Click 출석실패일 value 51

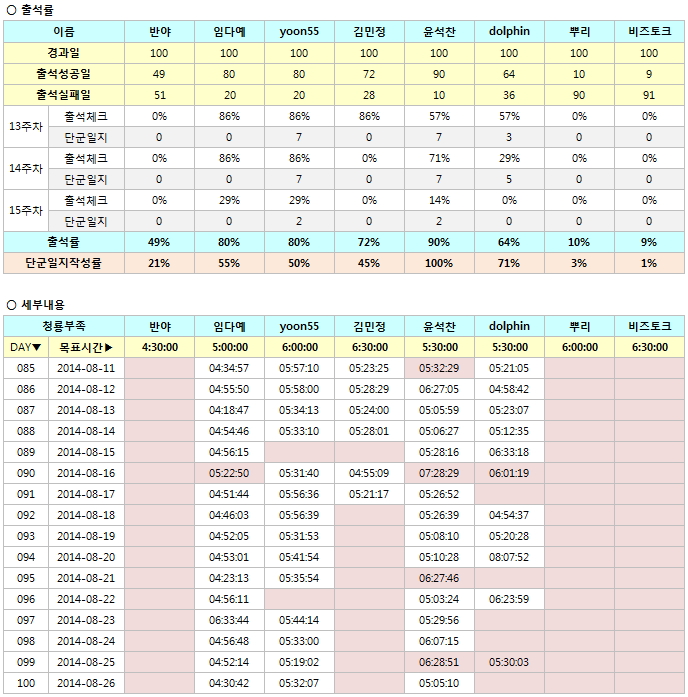coord(160,95)
